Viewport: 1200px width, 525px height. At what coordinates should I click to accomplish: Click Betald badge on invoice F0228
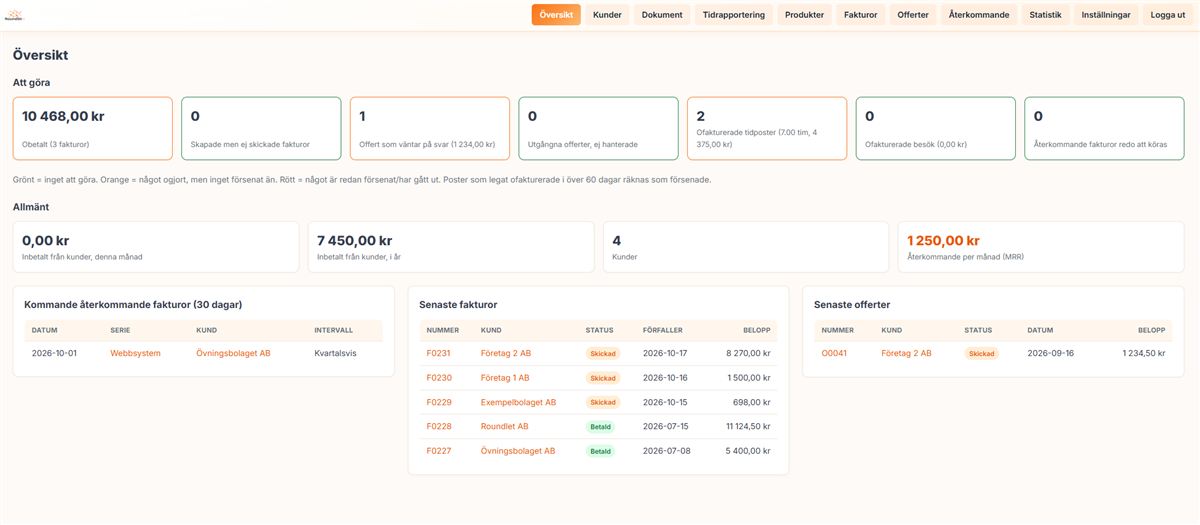pos(600,426)
